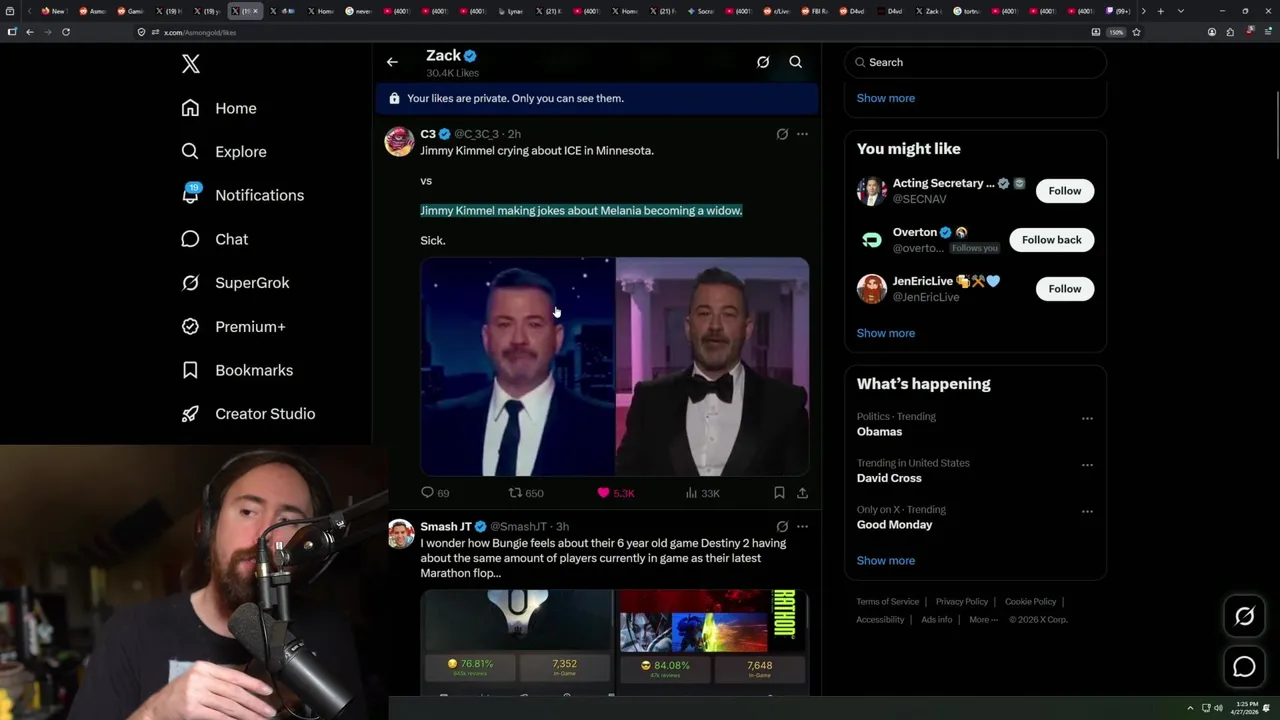1280x720 pixels.
Task: Open more options for David Cross trend
Action: click(x=1087, y=465)
